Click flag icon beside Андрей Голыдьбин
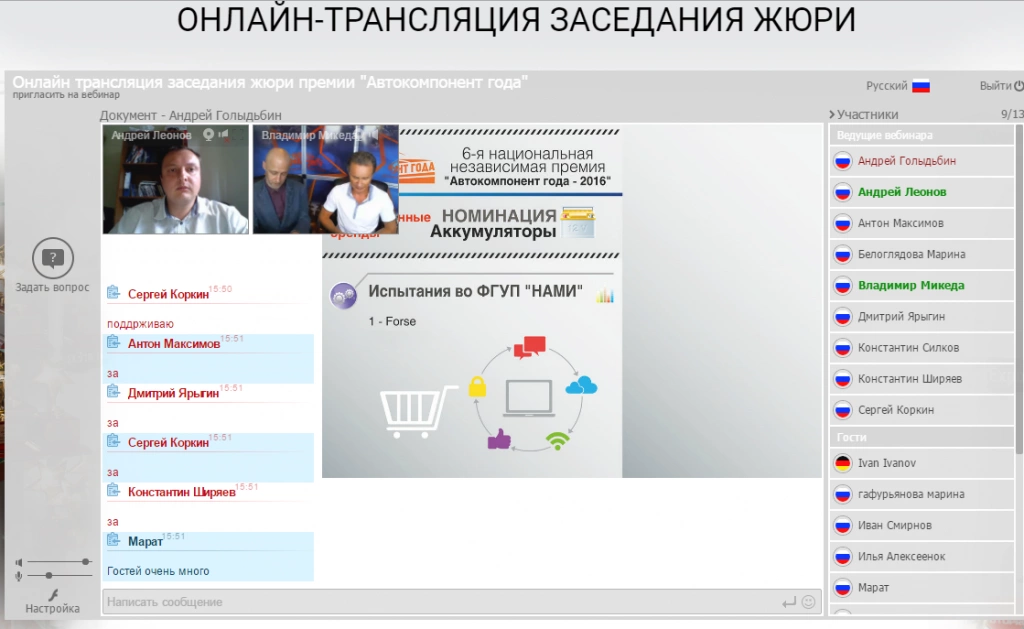Image resolution: width=1024 pixels, height=629 pixels. 843,161
